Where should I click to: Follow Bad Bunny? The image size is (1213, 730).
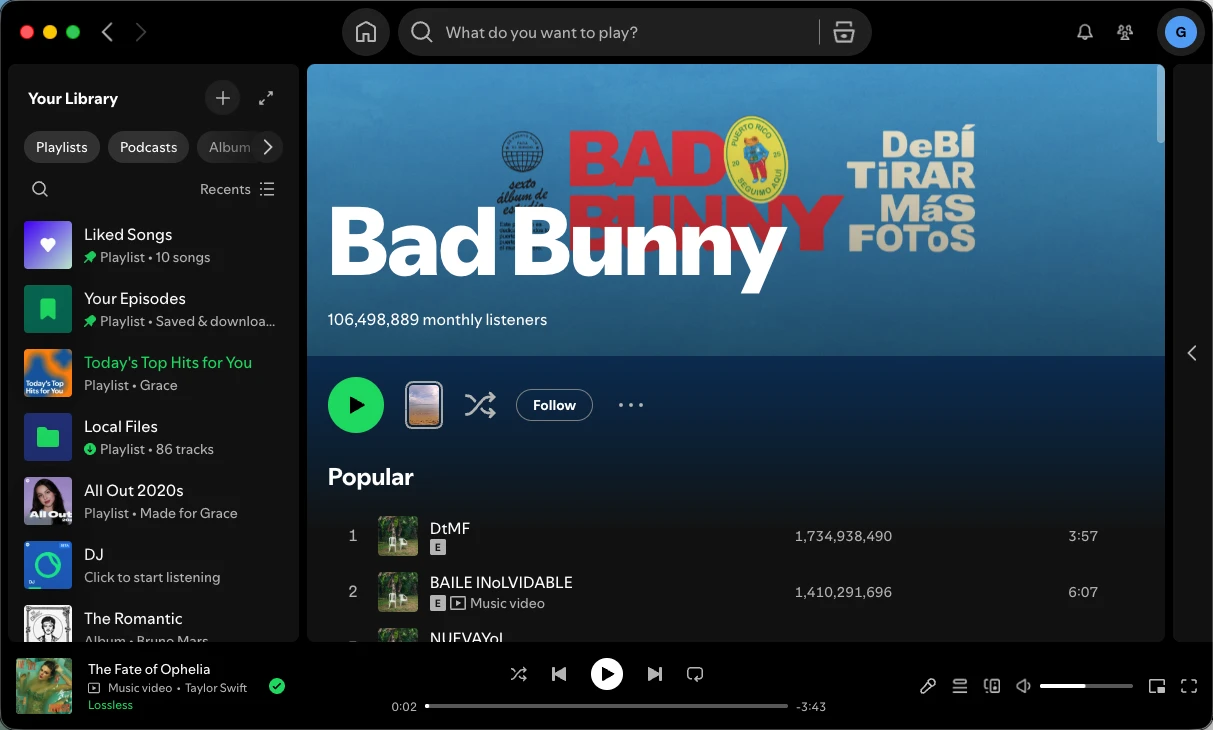(554, 405)
